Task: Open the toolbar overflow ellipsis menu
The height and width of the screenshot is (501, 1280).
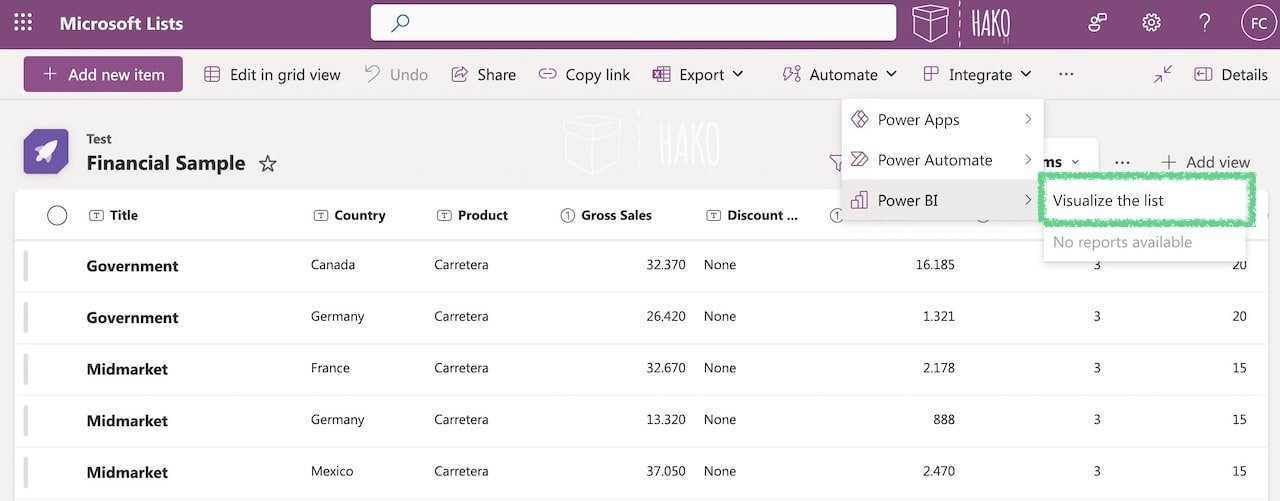Action: pos(1066,75)
